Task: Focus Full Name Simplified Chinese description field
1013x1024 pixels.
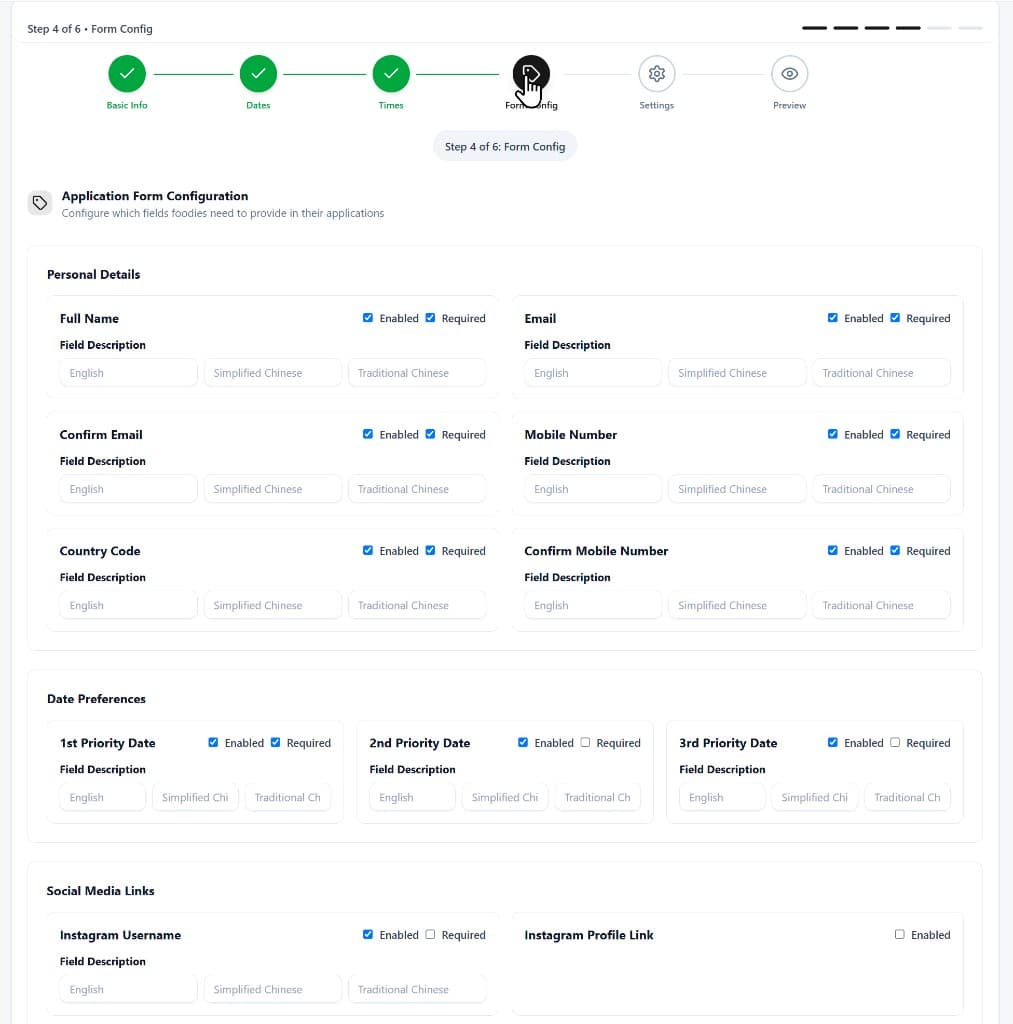Action: pyautogui.click(x=272, y=373)
